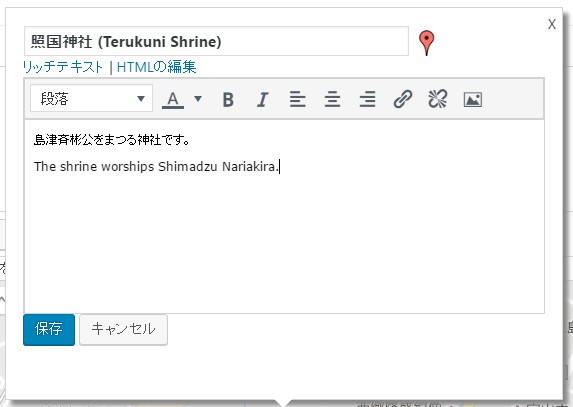Screen dimensions: 573x407
Task: Center align the text
Action: [x=332, y=99]
